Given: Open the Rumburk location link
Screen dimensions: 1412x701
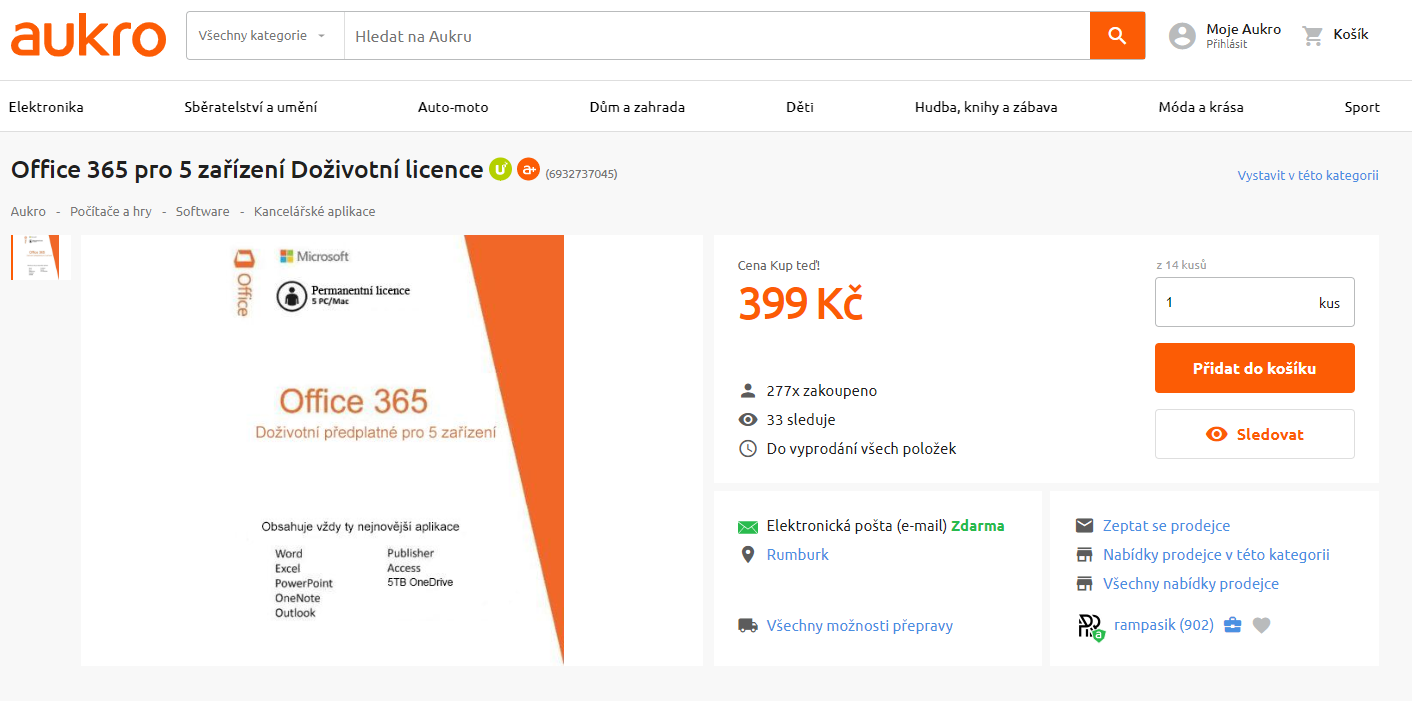Looking at the screenshot, I should coord(798,555).
